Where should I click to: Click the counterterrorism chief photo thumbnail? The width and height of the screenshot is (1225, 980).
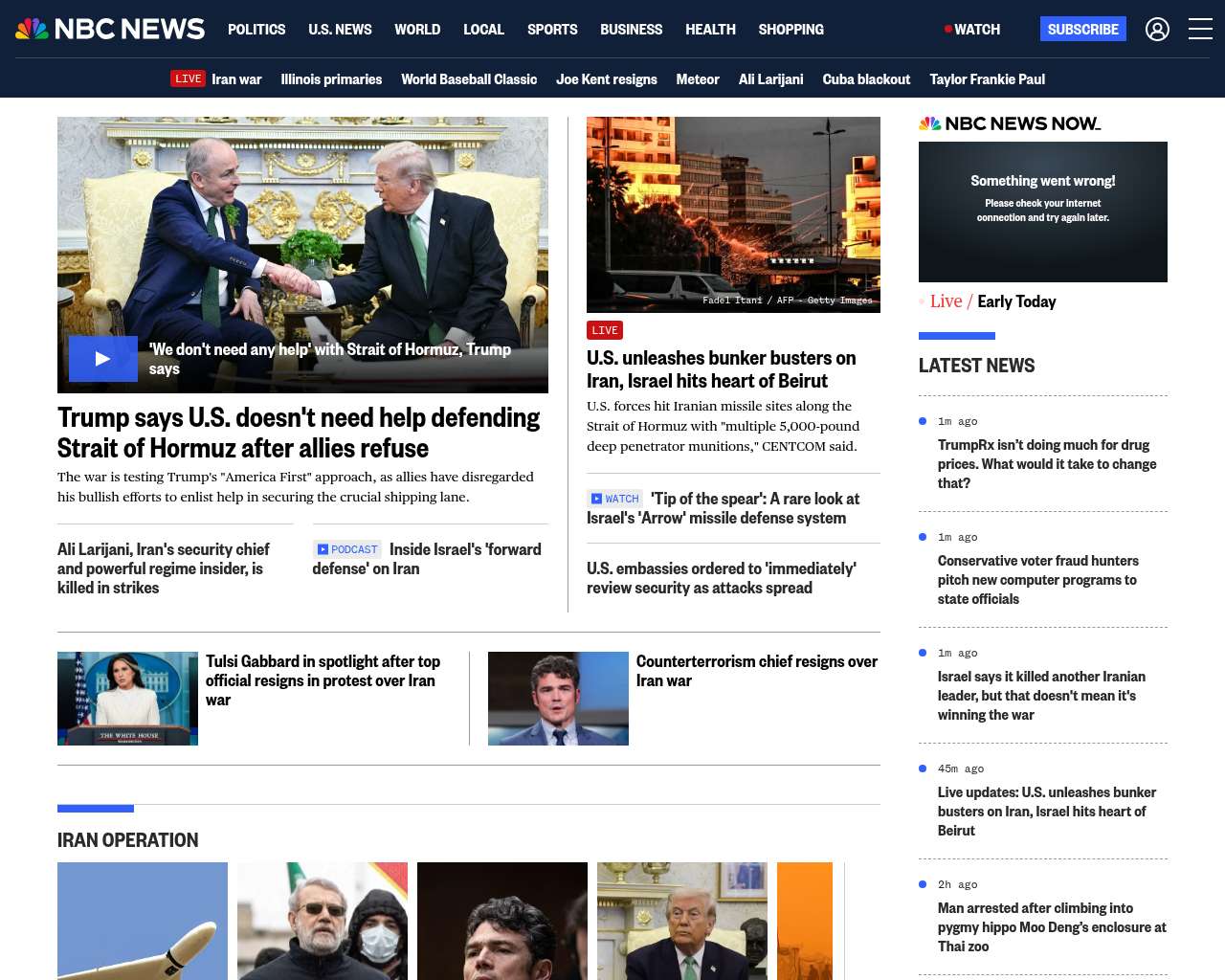[558, 699]
